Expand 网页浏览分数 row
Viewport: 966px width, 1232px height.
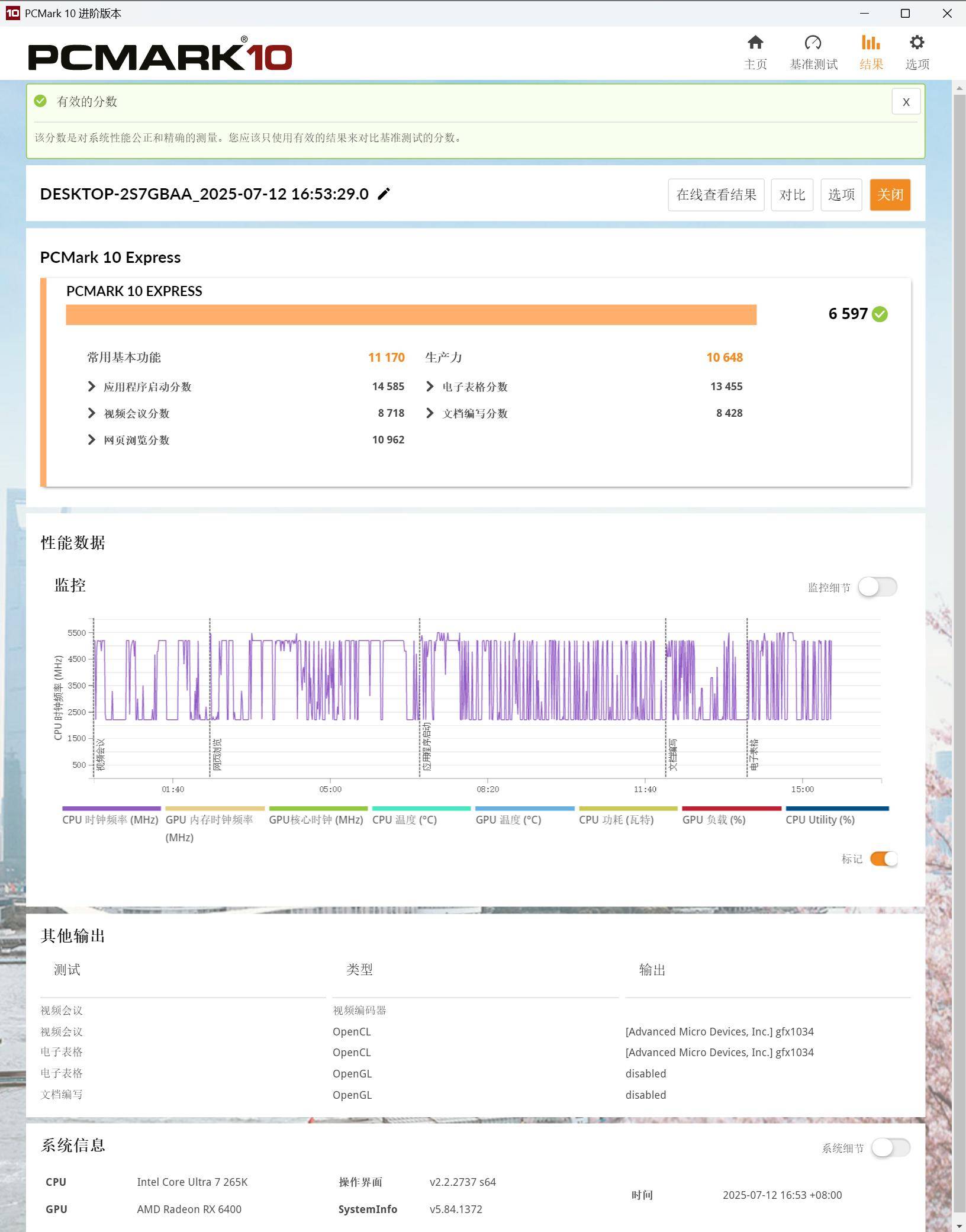(x=91, y=440)
